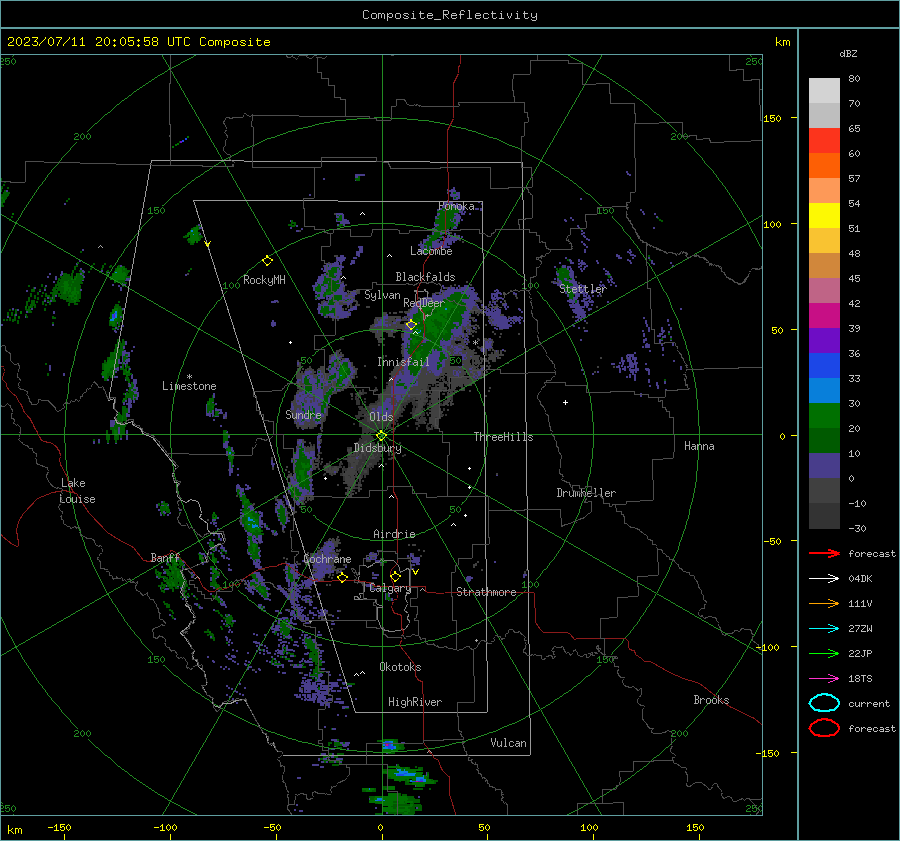Screen dimensions: 900x841
Task: Click the Didsbury label
Action: point(377,448)
